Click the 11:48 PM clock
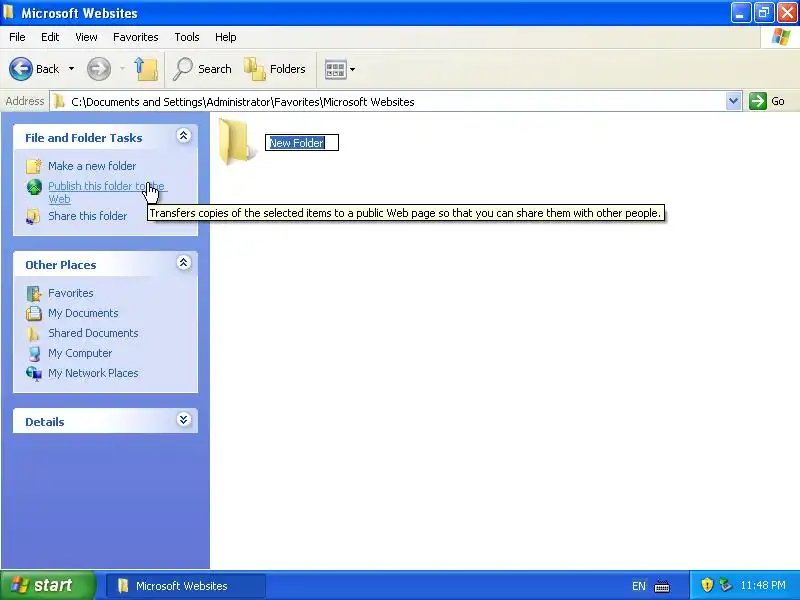 [x=763, y=585]
